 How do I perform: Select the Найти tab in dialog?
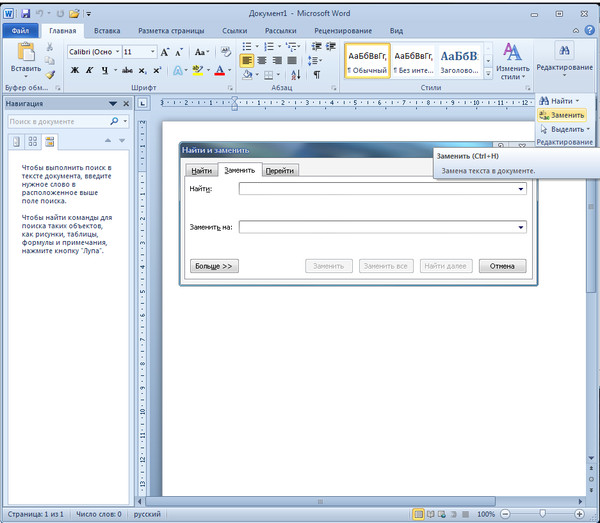[201, 171]
